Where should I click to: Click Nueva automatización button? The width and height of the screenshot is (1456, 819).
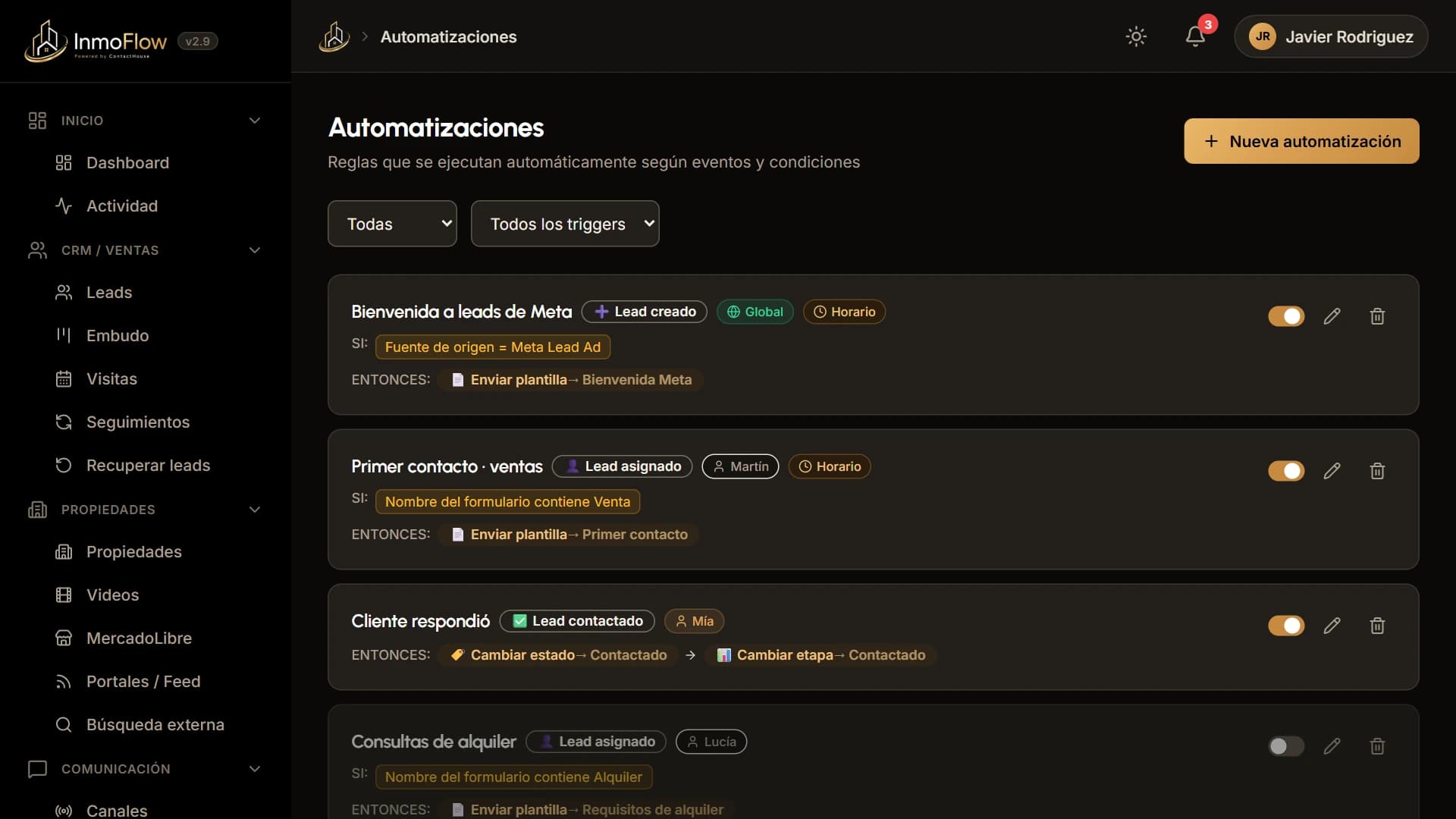1301,141
